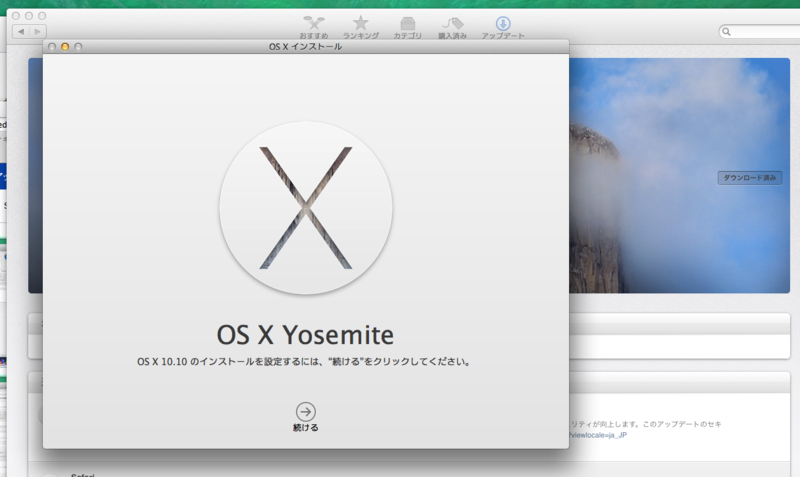Click the ダウンロード済み button on Yosemite banner
This screenshot has width=800, height=477.
(749, 178)
